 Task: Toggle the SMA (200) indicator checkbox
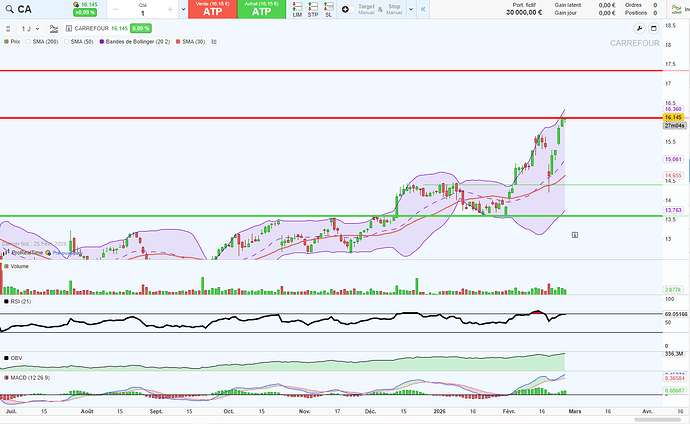point(29,43)
